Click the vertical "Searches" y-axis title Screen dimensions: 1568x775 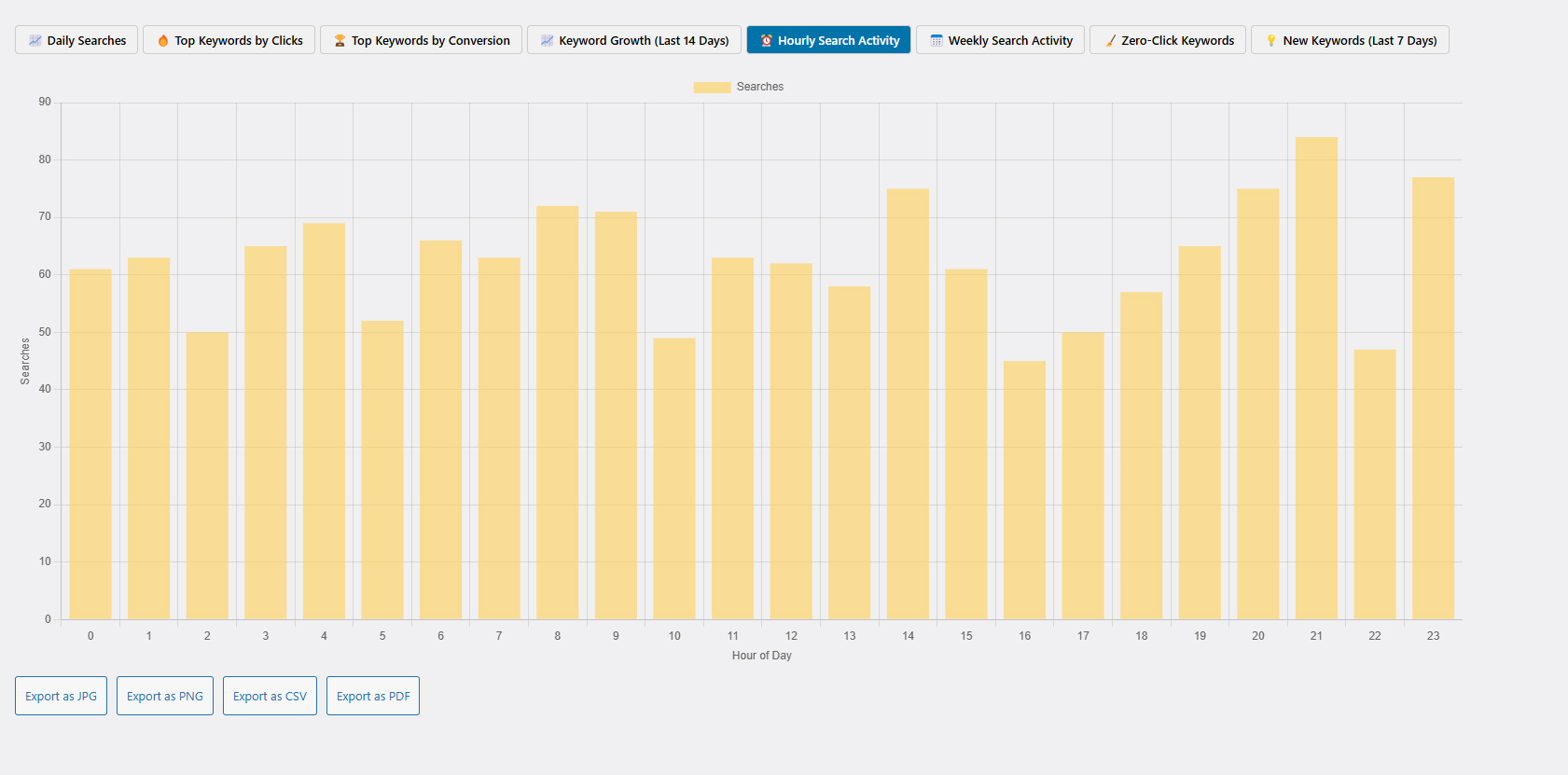[25, 361]
